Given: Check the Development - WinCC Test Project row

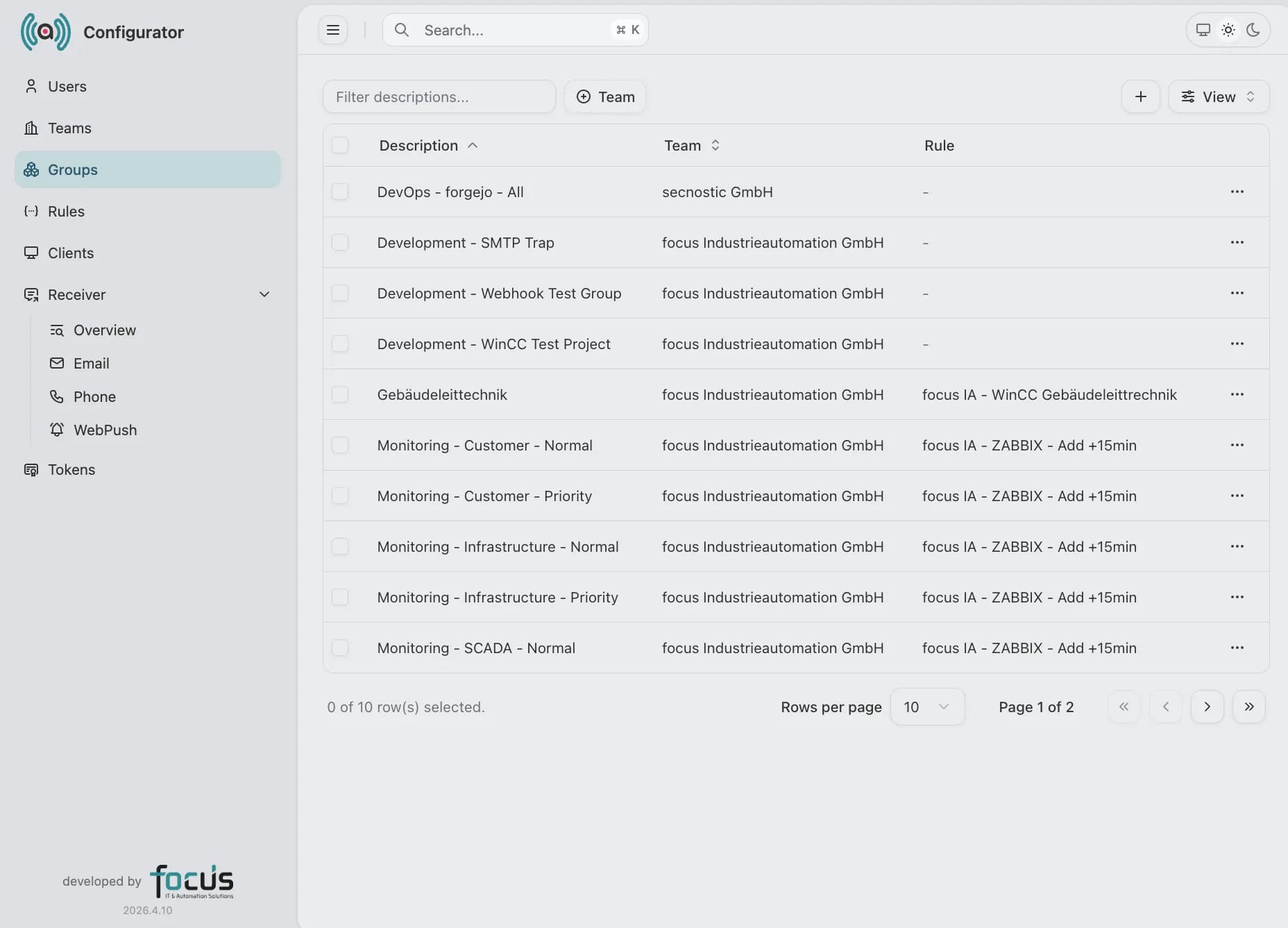Looking at the screenshot, I should click(x=340, y=344).
